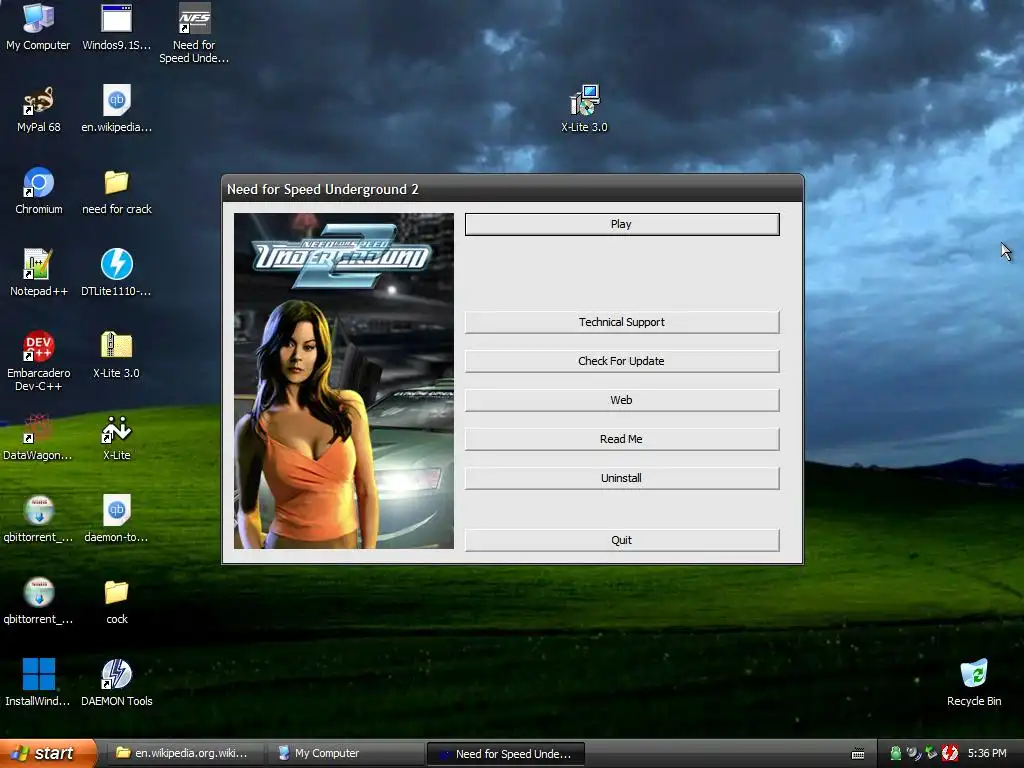Select the X-Lite softphone shortcut icon

point(116,437)
